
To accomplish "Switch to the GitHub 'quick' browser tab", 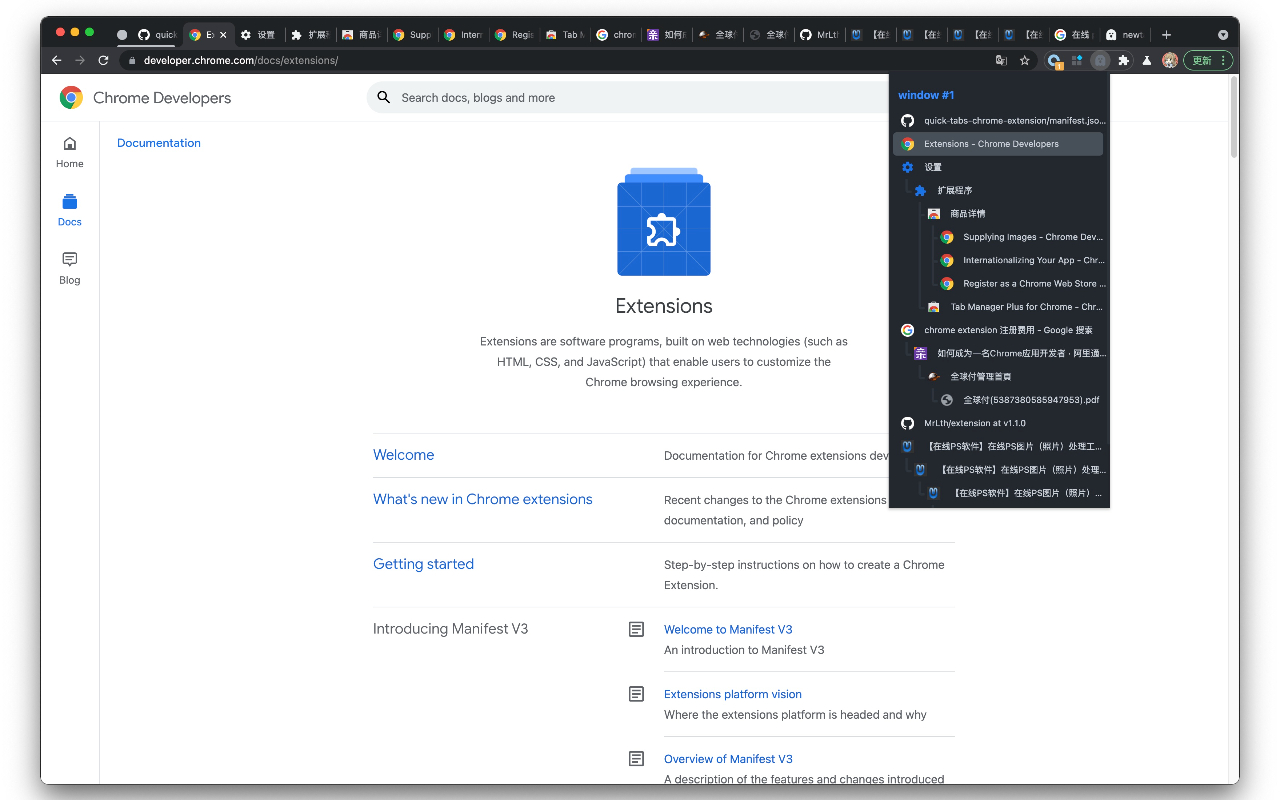I will tap(157, 34).
